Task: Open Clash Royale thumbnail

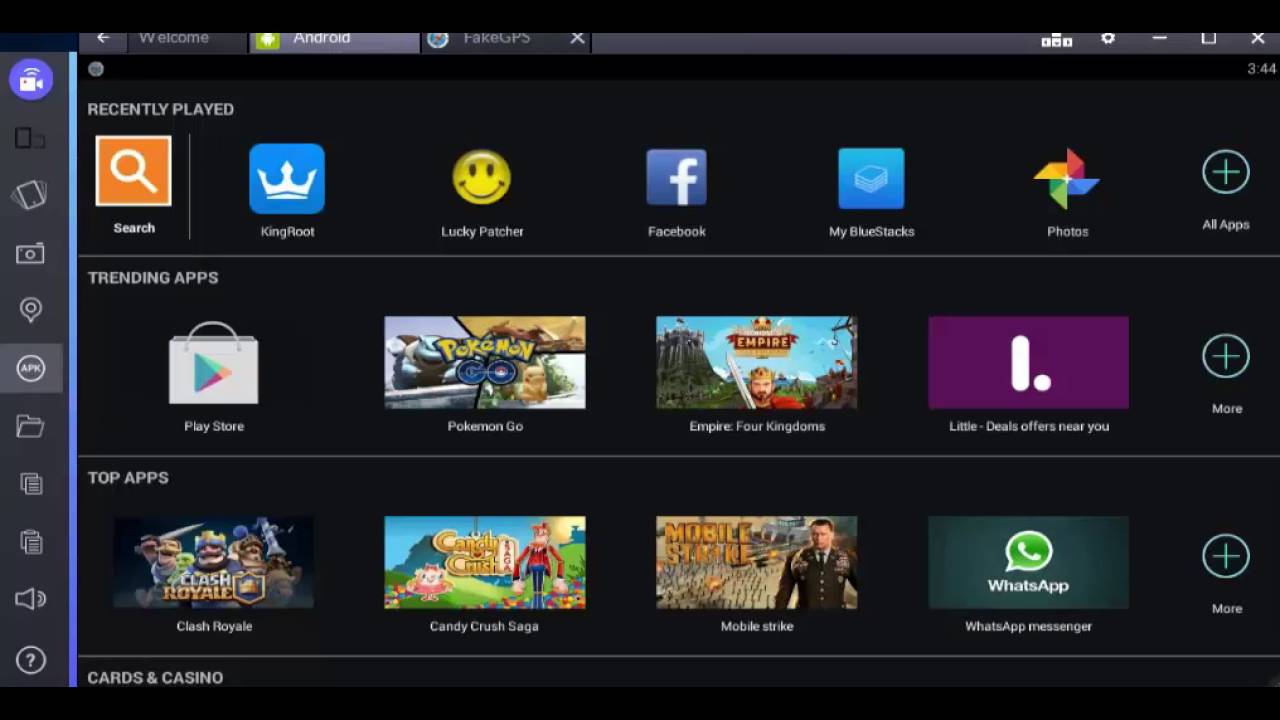Action: tap(213, 563)
